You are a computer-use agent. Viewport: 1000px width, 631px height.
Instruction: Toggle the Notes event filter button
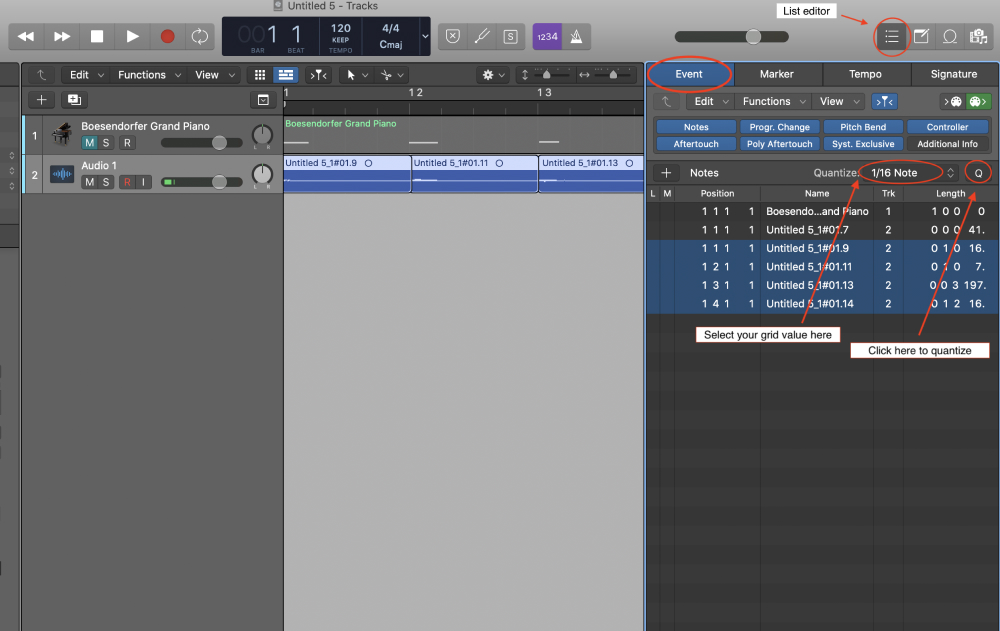[x=696, y=127]
